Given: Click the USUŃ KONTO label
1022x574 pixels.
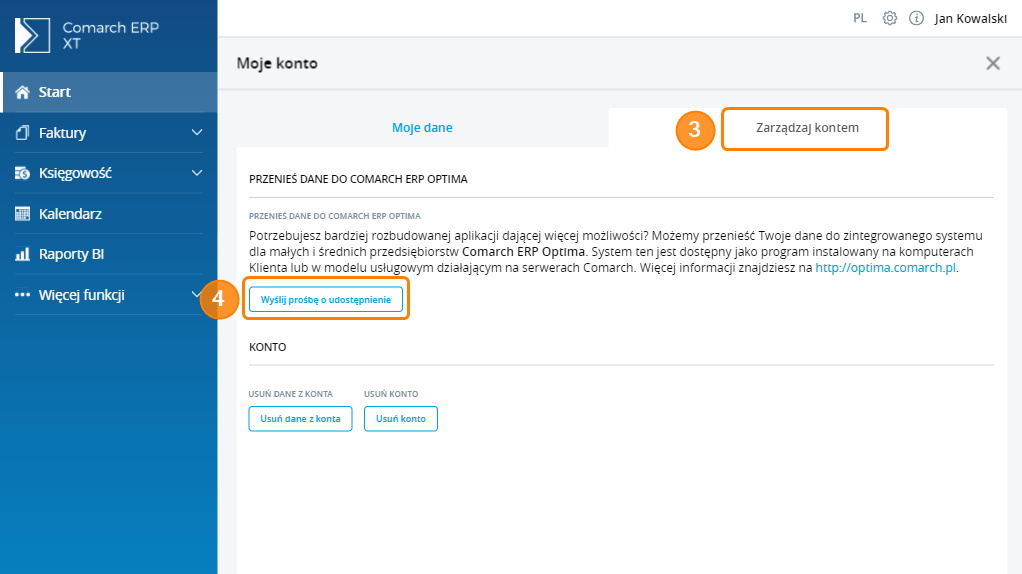Looking at the screenshot, I should 391,394.
